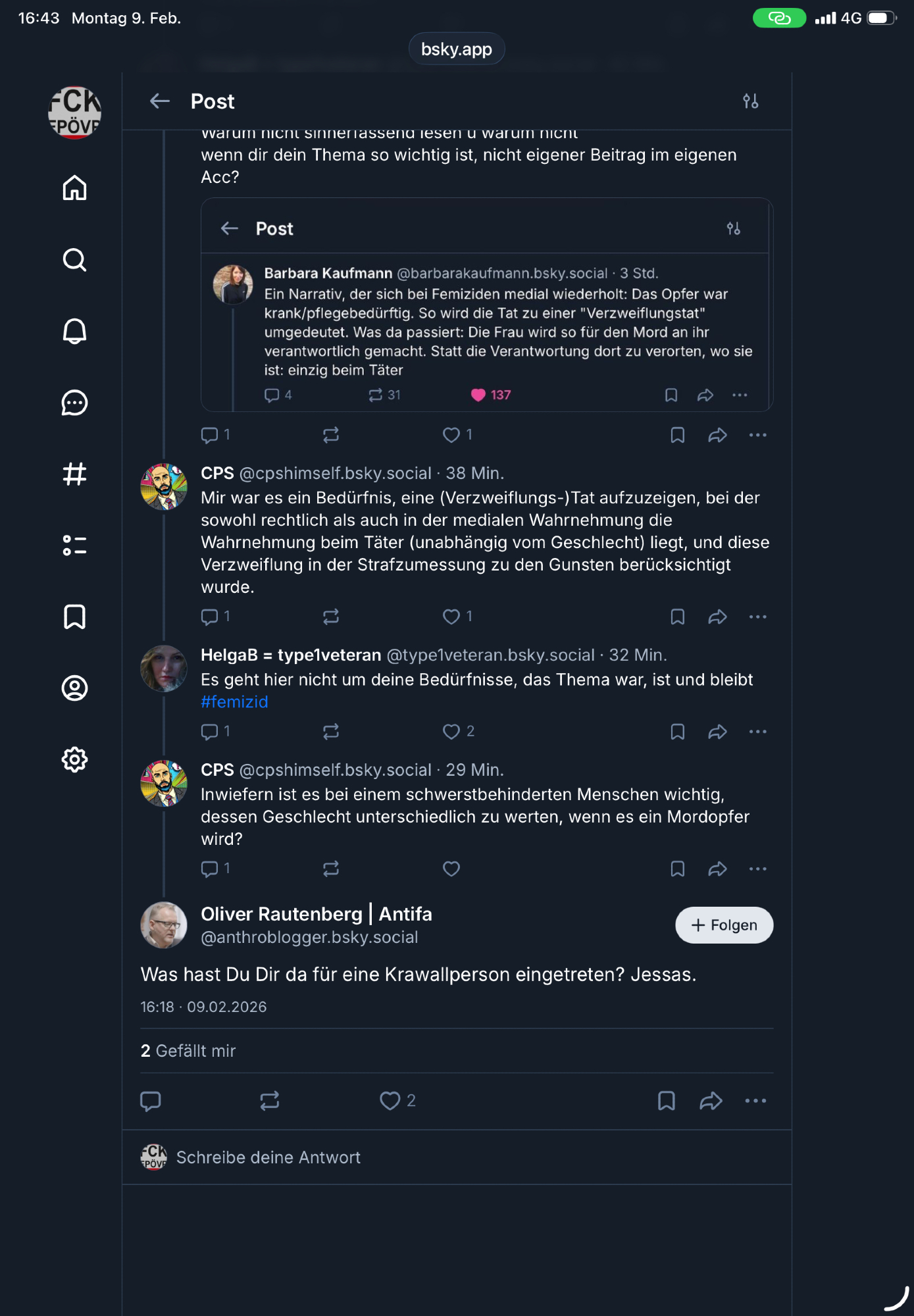Screen dimensions: 914x1316
Task: Open Search via magnifier sidebar icon
Action: tap(74, 260)
